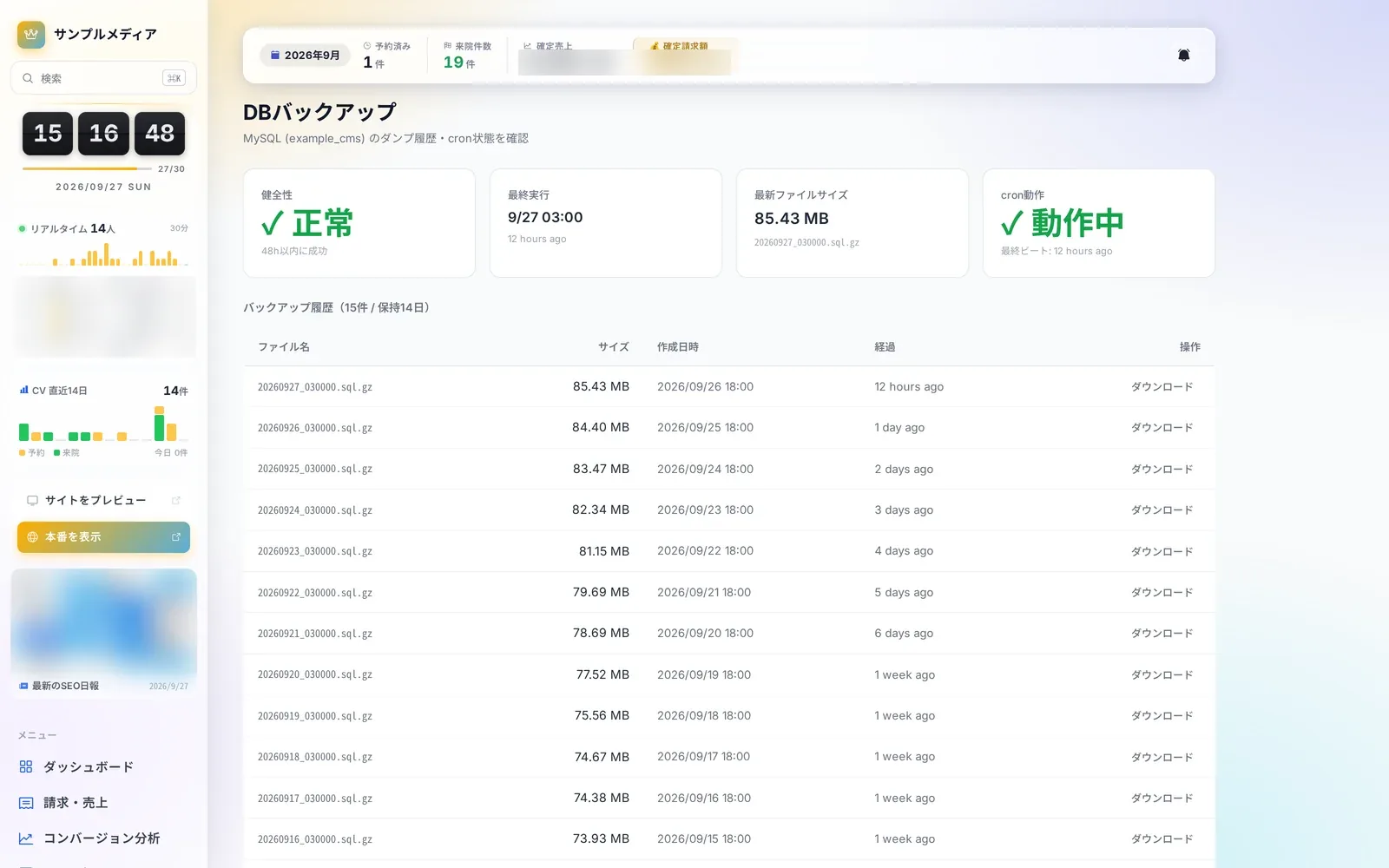The height and width of the screenshot is (868, 1389).
Task: Click the 今日 0件 label
Action: (x=171, y=453)
